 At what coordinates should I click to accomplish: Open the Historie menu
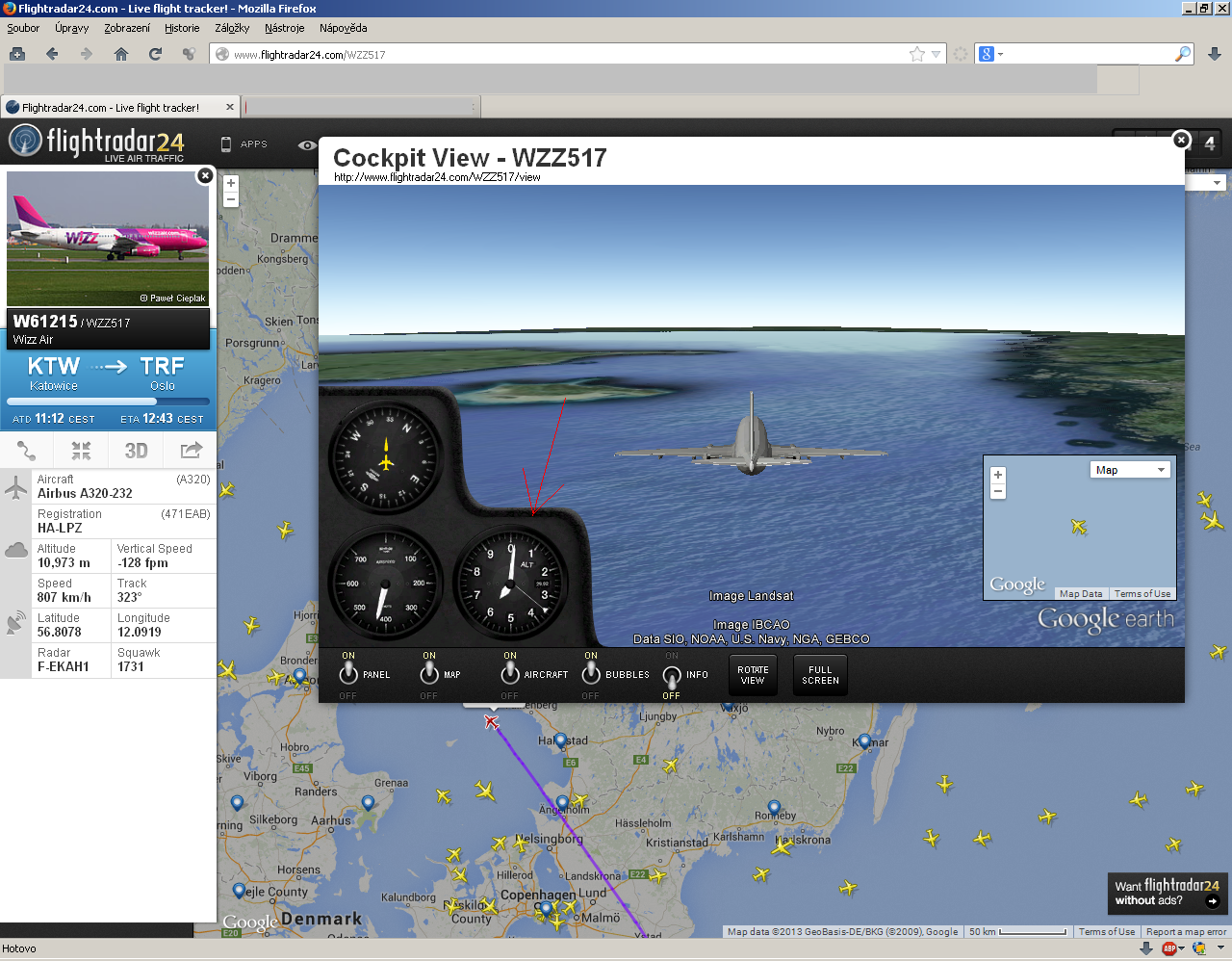[x=182, y=28]
